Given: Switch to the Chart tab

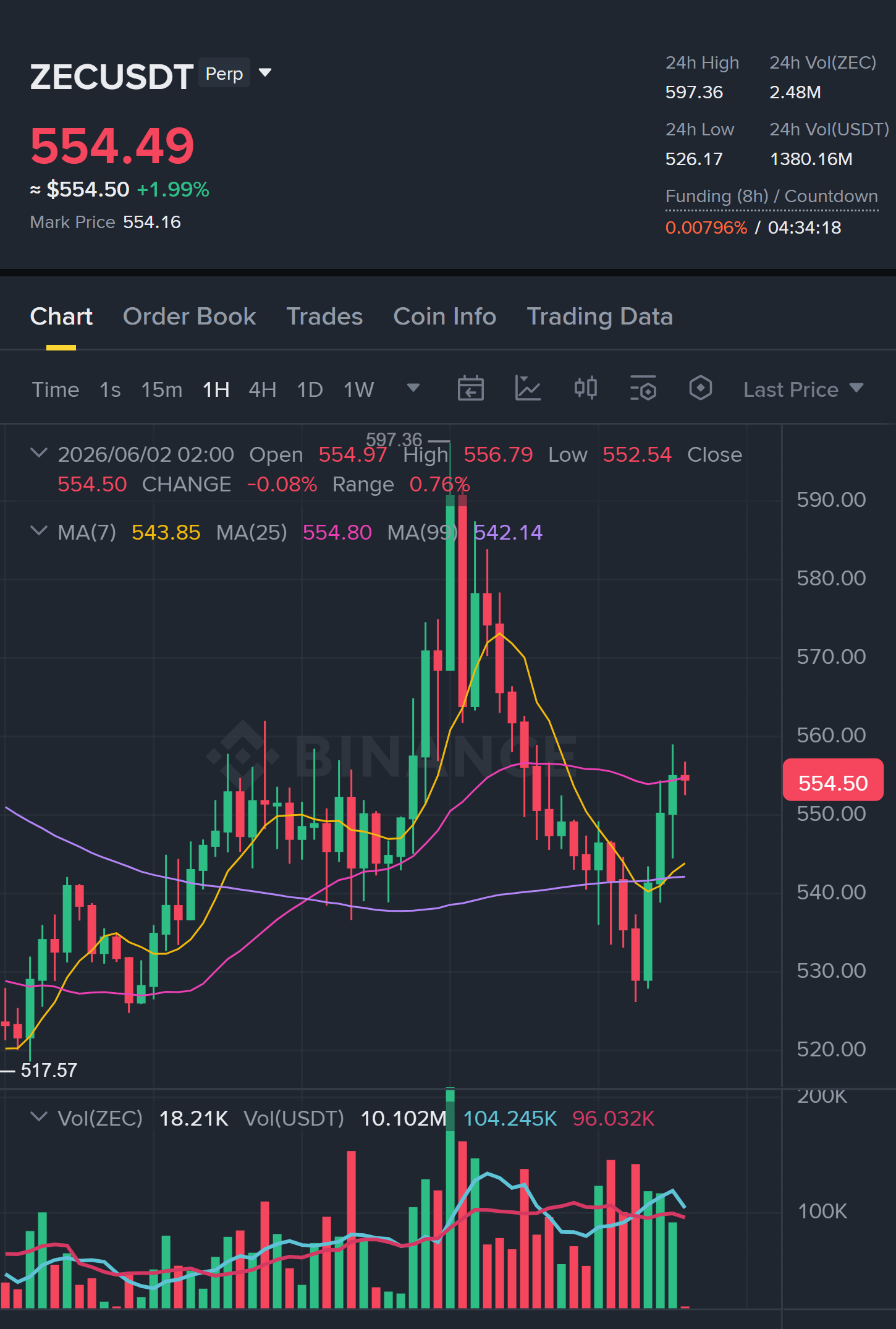Looking at the screenshot, I should point(61,316).
